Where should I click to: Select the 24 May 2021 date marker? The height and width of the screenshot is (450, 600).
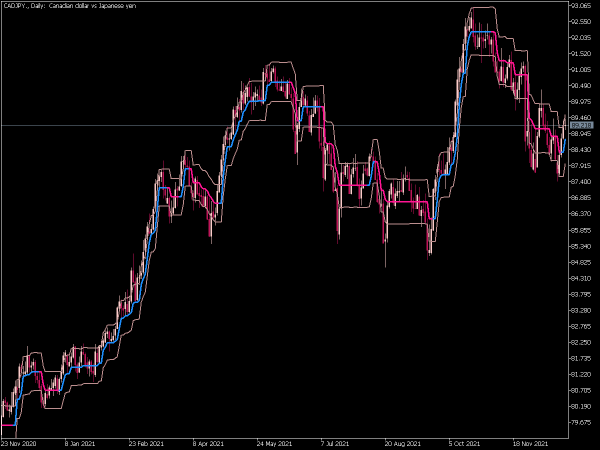tap(274, 444)
